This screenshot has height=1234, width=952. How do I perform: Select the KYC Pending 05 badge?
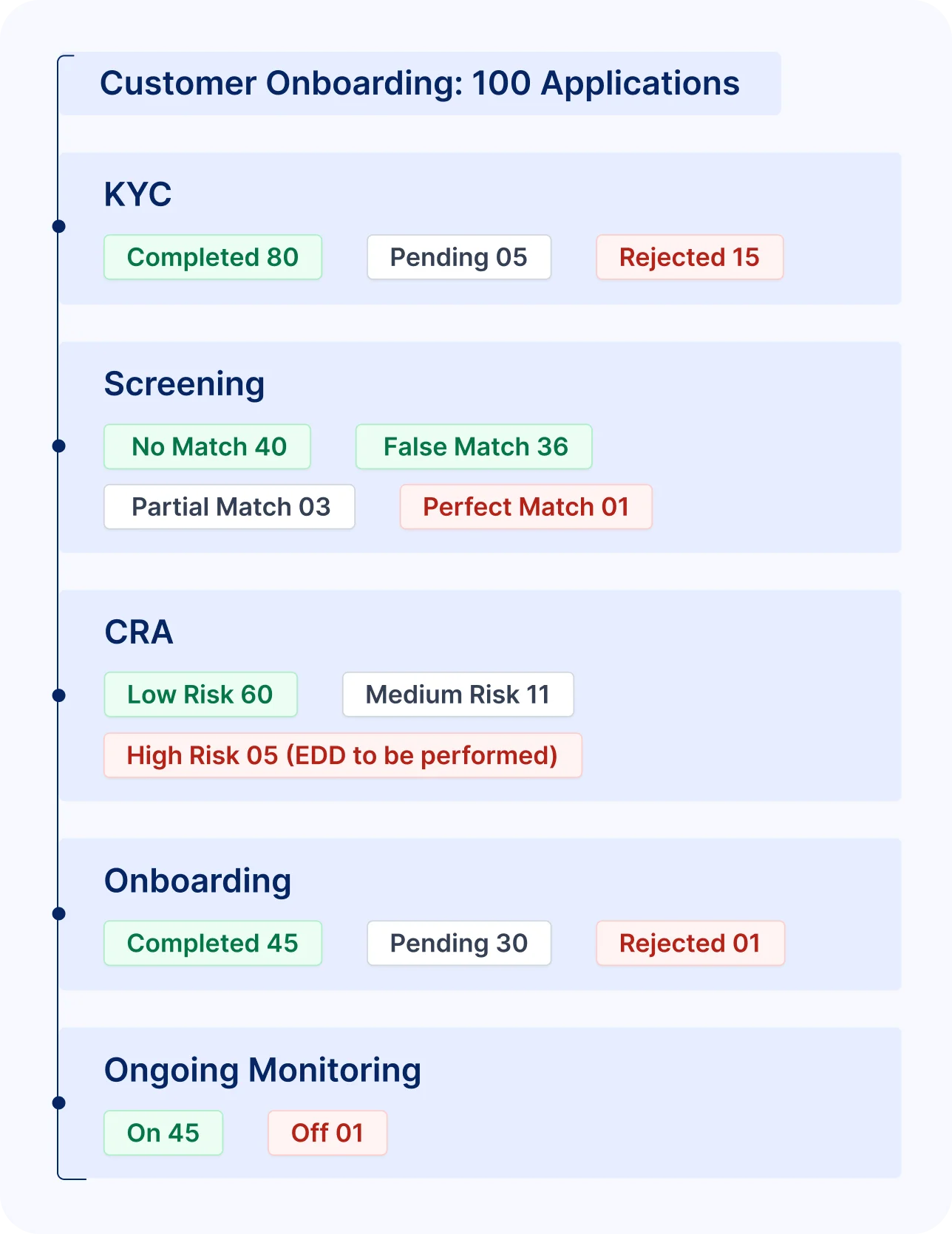click(x=459, y=257)
